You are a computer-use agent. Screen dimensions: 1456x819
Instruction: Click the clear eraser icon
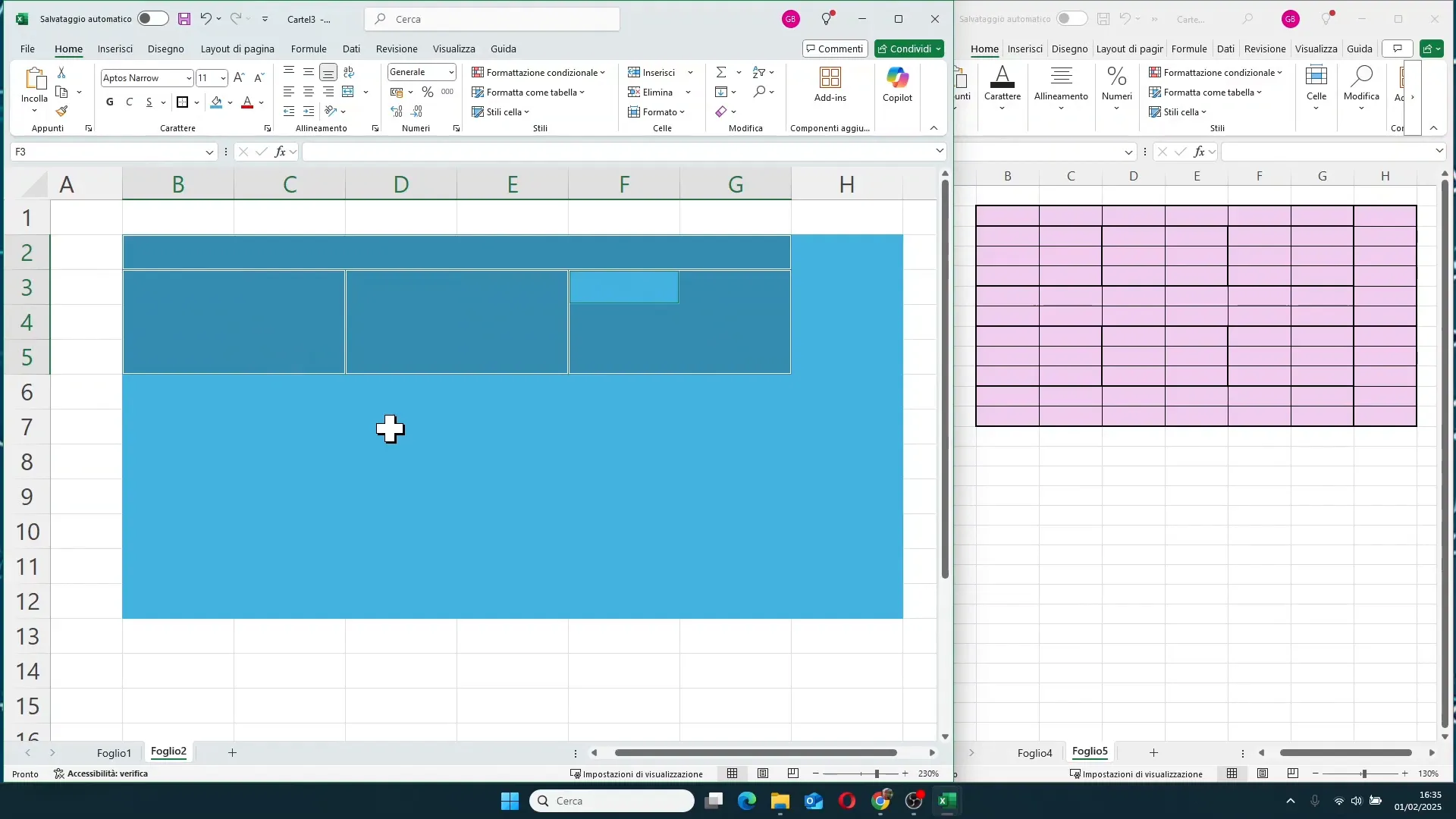pos(721,111)
